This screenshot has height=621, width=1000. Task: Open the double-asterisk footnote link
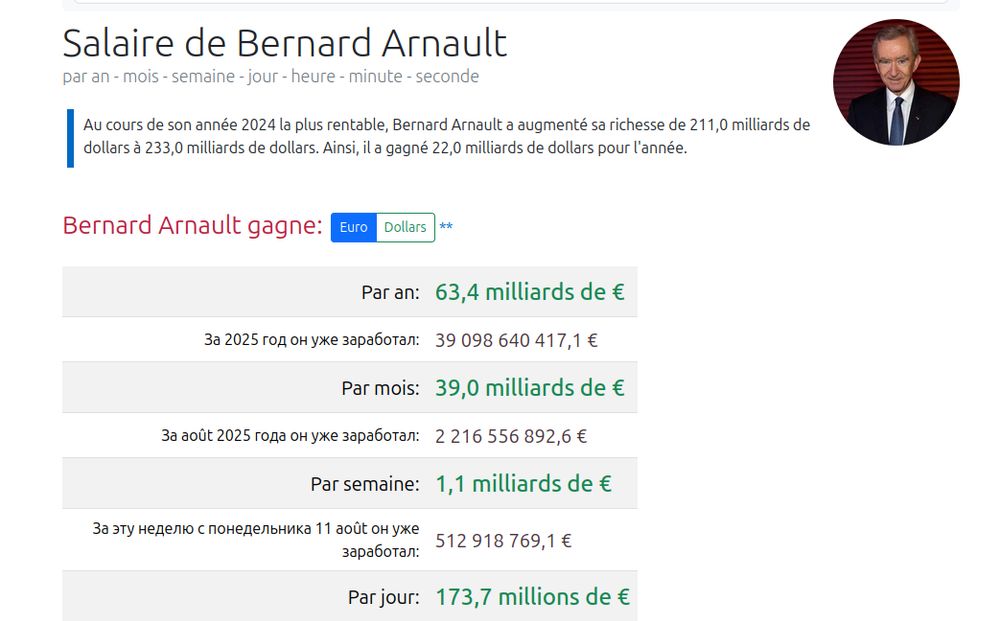click(446, 227)
